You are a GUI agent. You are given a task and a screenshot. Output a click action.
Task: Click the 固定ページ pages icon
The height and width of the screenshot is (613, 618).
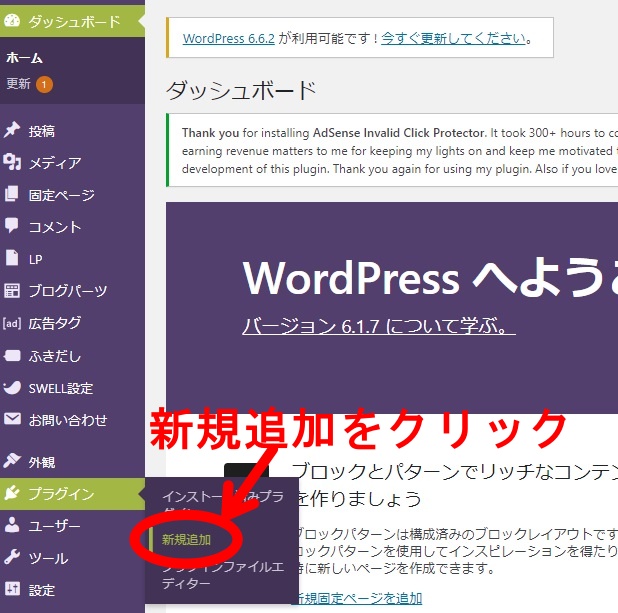tap(13, 195)
